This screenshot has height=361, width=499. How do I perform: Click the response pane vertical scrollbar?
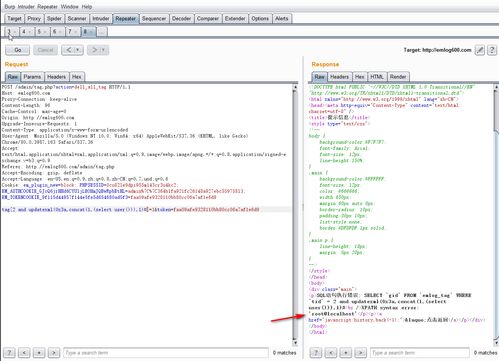tap(496, 215)
